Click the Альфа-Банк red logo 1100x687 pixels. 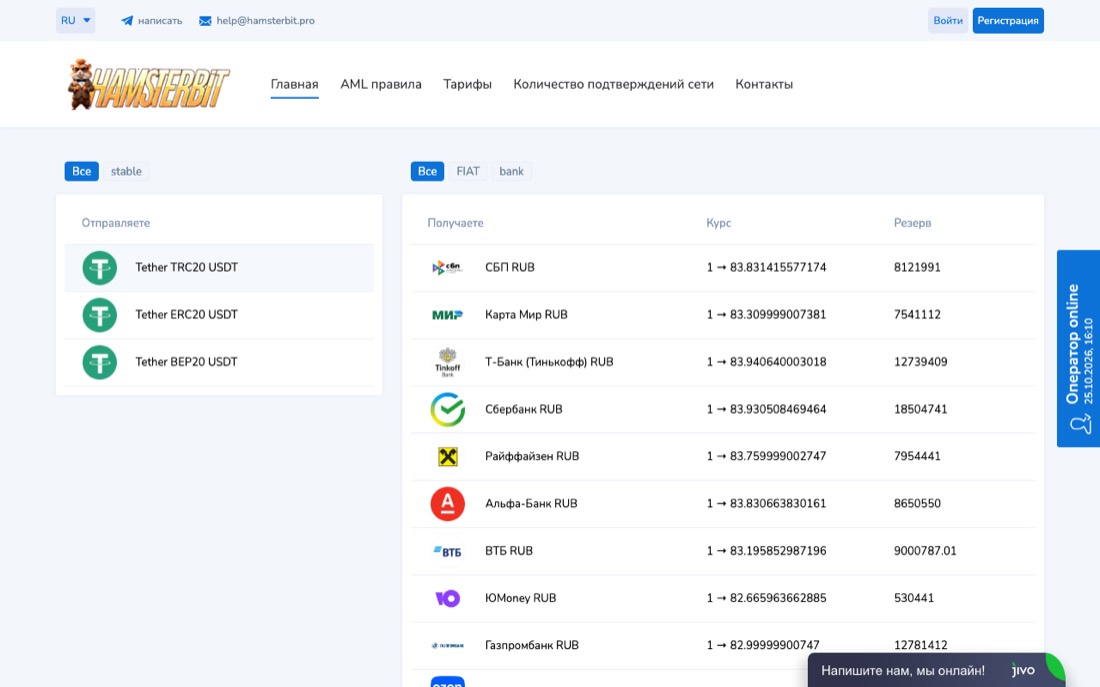(x=448, y=504)
